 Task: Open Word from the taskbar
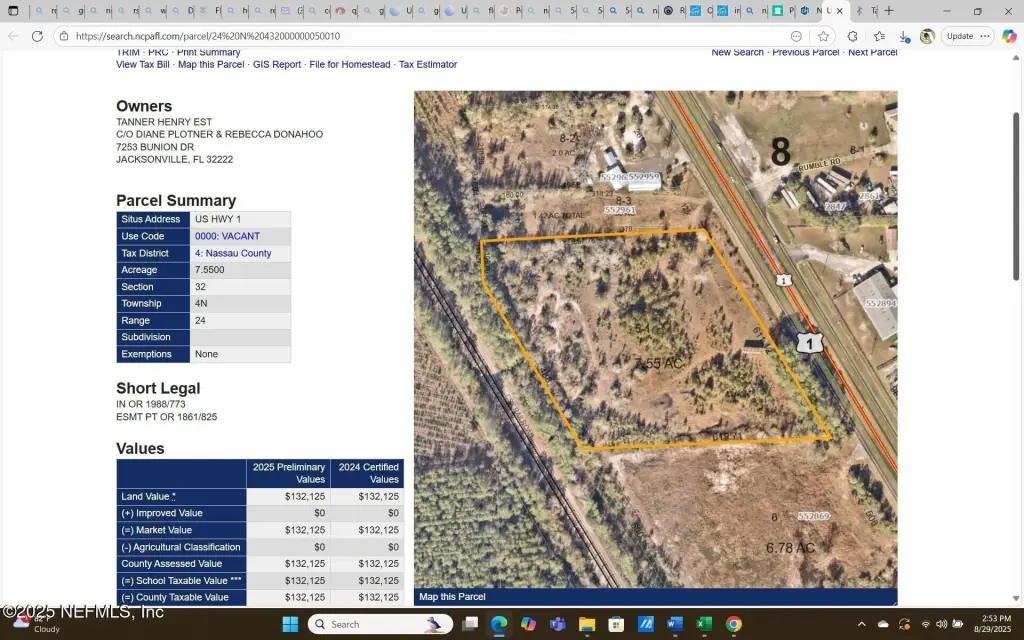(x=675, y=624)
